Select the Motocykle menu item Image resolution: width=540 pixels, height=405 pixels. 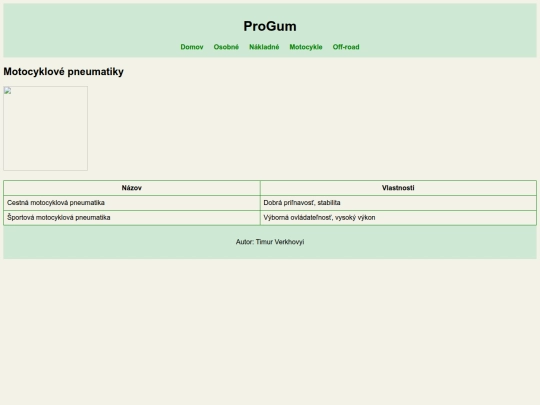coord(306,47)
